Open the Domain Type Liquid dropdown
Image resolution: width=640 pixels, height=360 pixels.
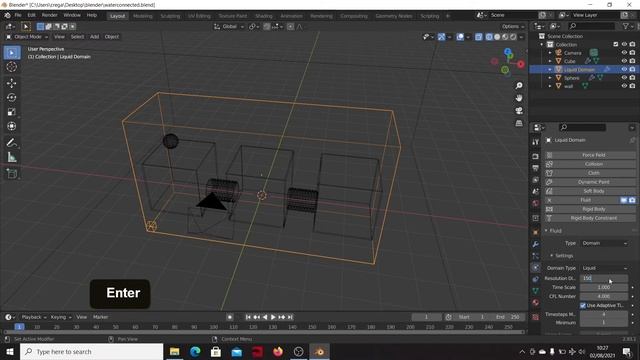pyautogui.click(x=604, y=268)
